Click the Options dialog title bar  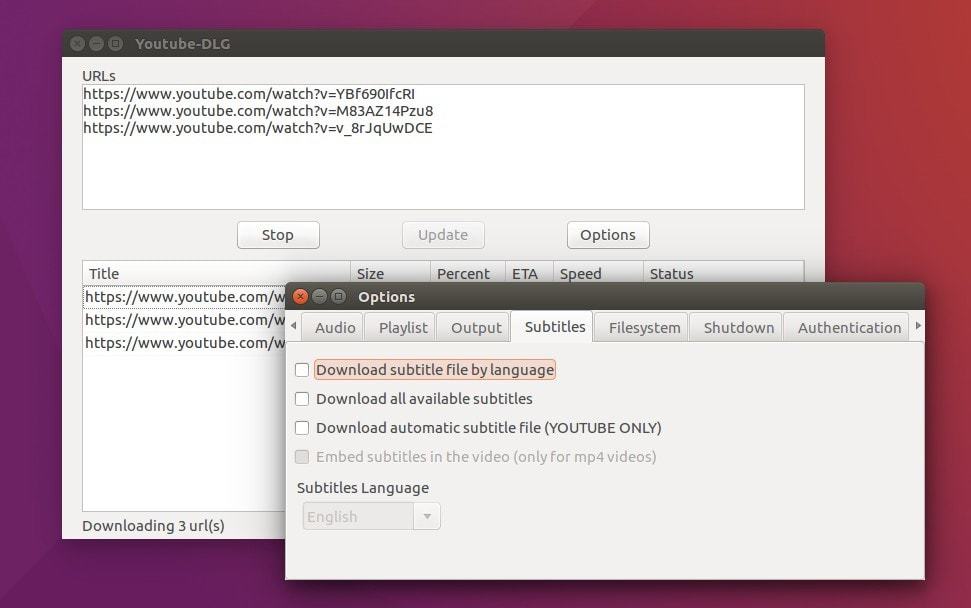point(604,297)
